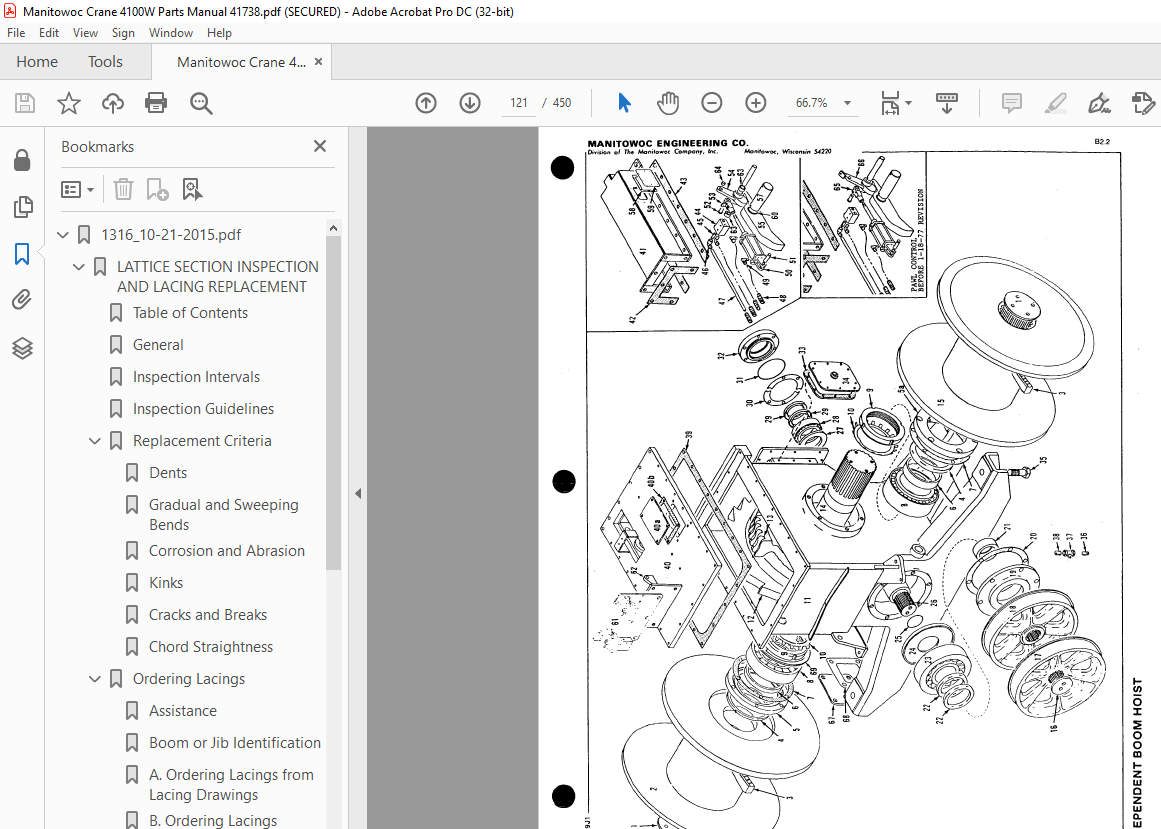The width and height of the screenshot is (1161, 829).
Task: Open the Window menu
Action: tap(170, 33)
